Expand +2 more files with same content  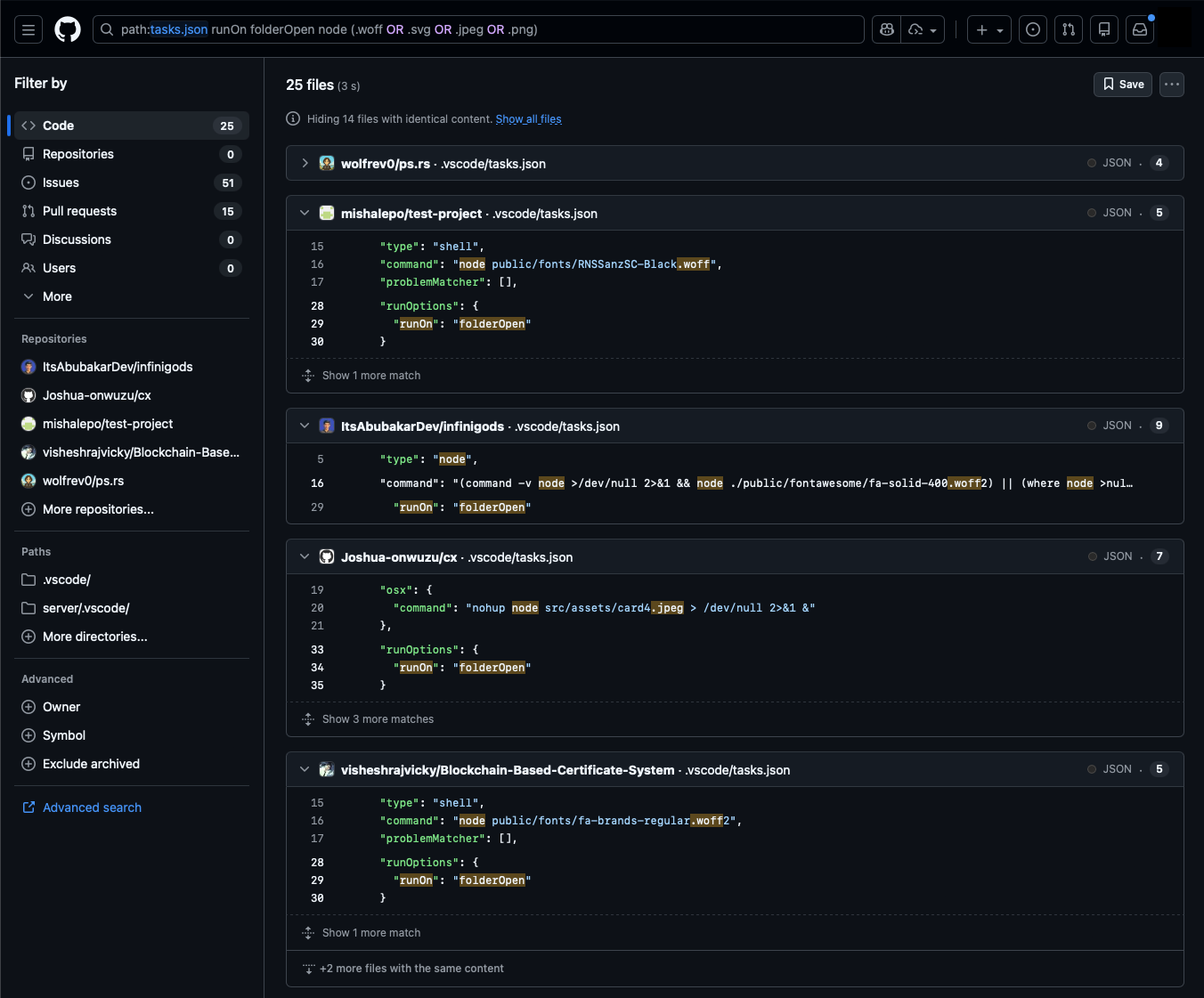[x=411, y=969]
